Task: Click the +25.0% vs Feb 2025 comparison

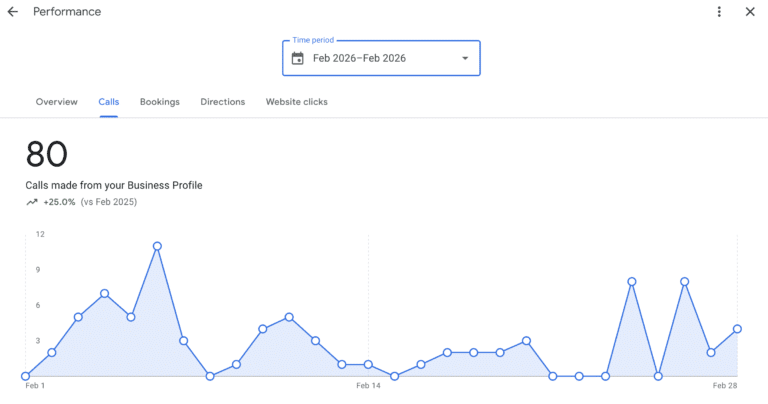Action: point(90,202)
